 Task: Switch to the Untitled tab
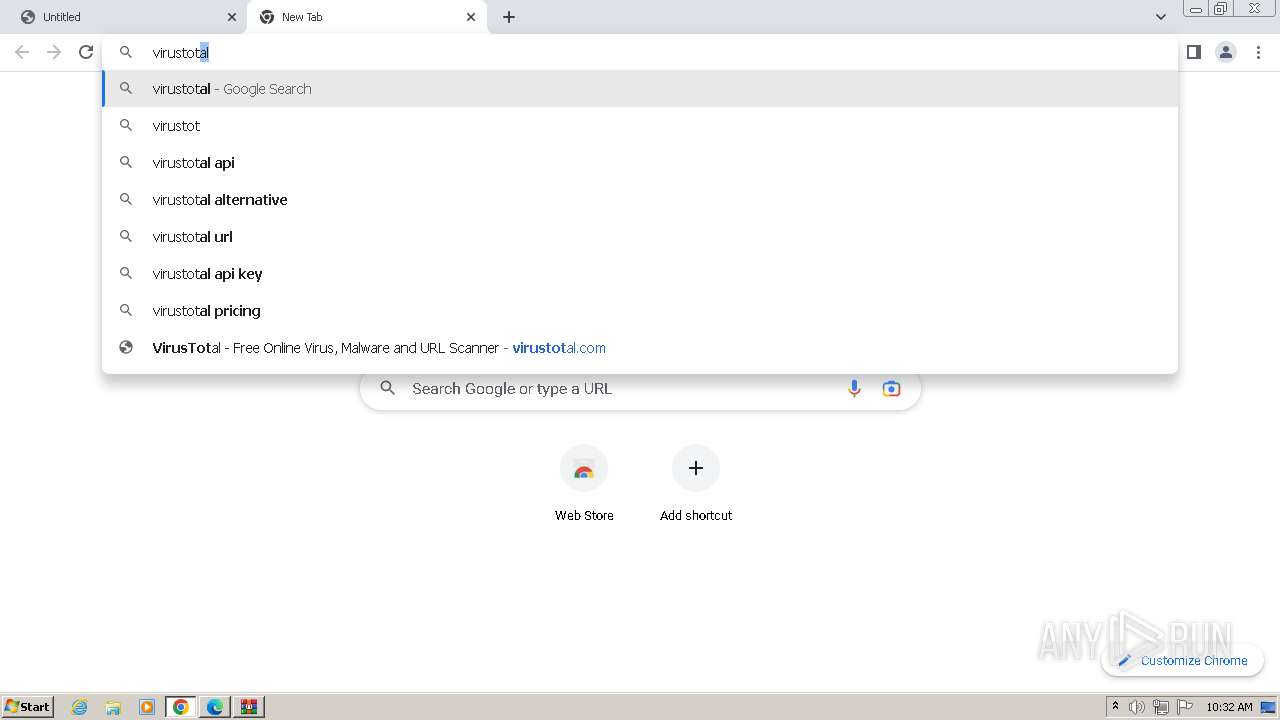tap(125, 17)
